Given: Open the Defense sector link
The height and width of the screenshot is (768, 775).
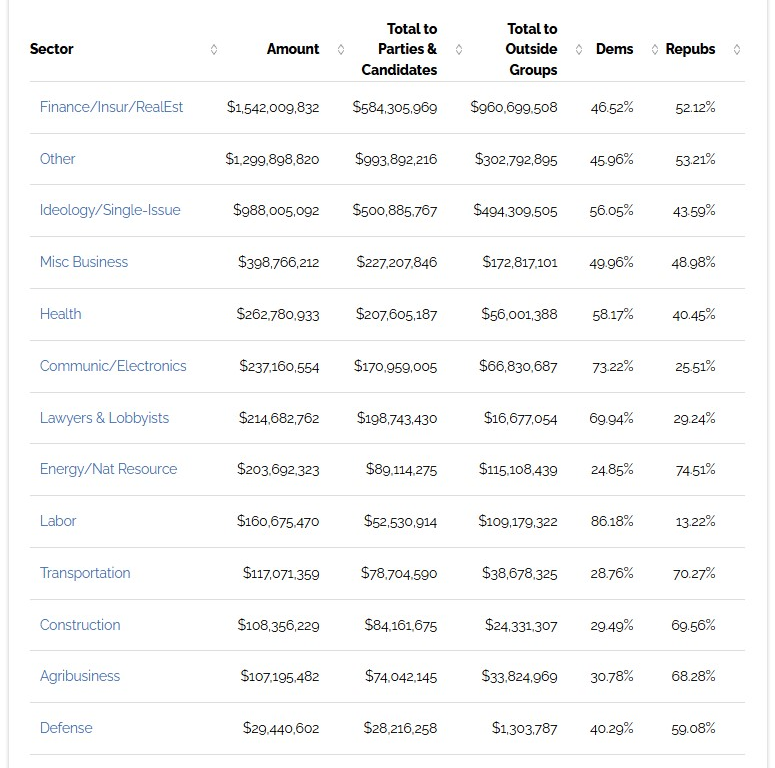Looking at the screenshot, I should coord(66,728).
